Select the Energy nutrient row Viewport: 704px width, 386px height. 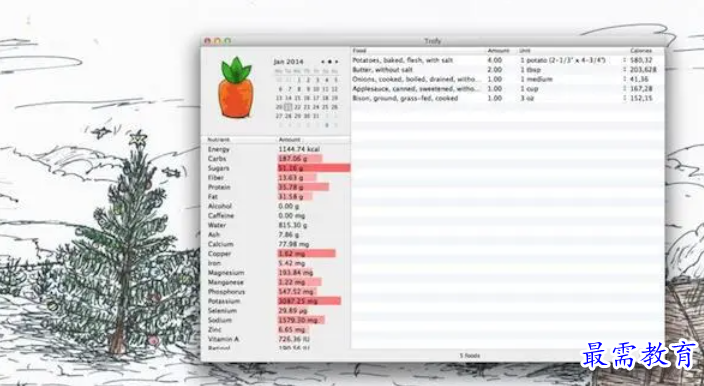(x=276, y=149)
